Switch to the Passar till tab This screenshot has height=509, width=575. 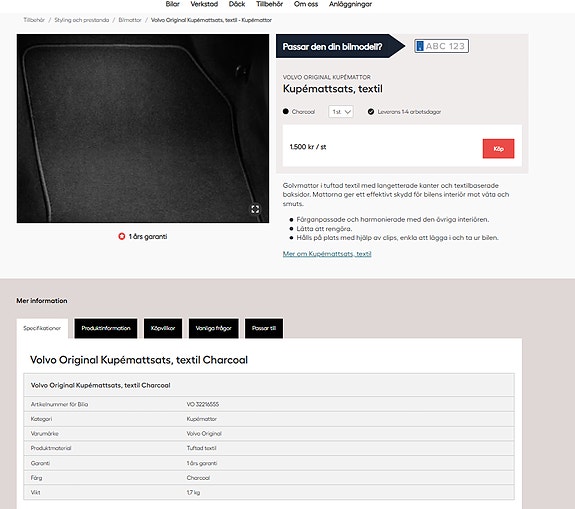click(x=264, y=328)
